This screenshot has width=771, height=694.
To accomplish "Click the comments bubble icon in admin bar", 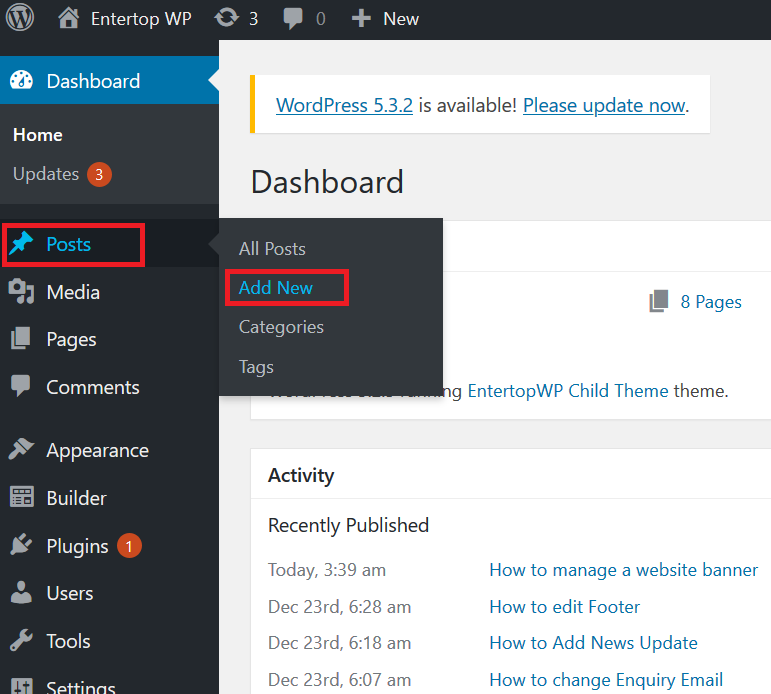I will (293, 19).
